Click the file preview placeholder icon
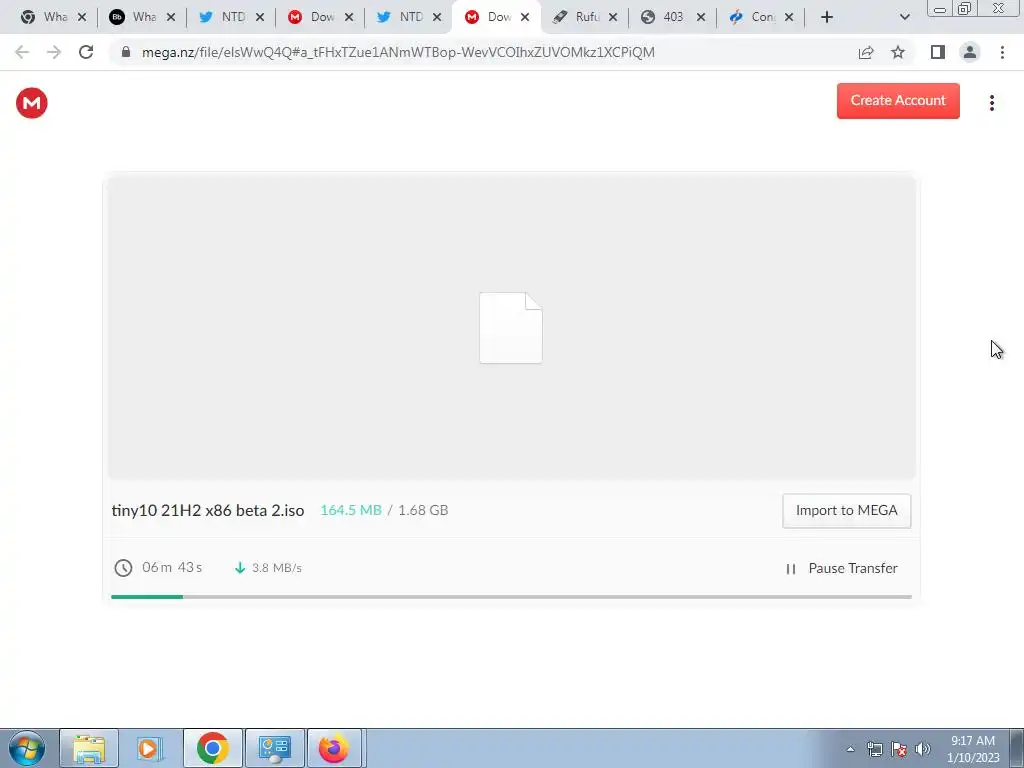The width and height of the screenshot is (1024, 768). pyautogui.click(x=511, y=328)
